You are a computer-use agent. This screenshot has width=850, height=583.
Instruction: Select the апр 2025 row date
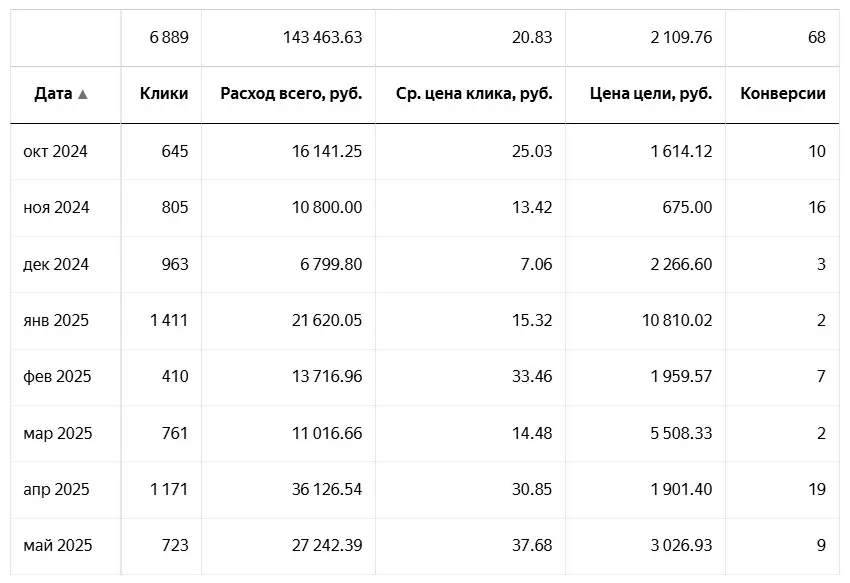point(56,490)
